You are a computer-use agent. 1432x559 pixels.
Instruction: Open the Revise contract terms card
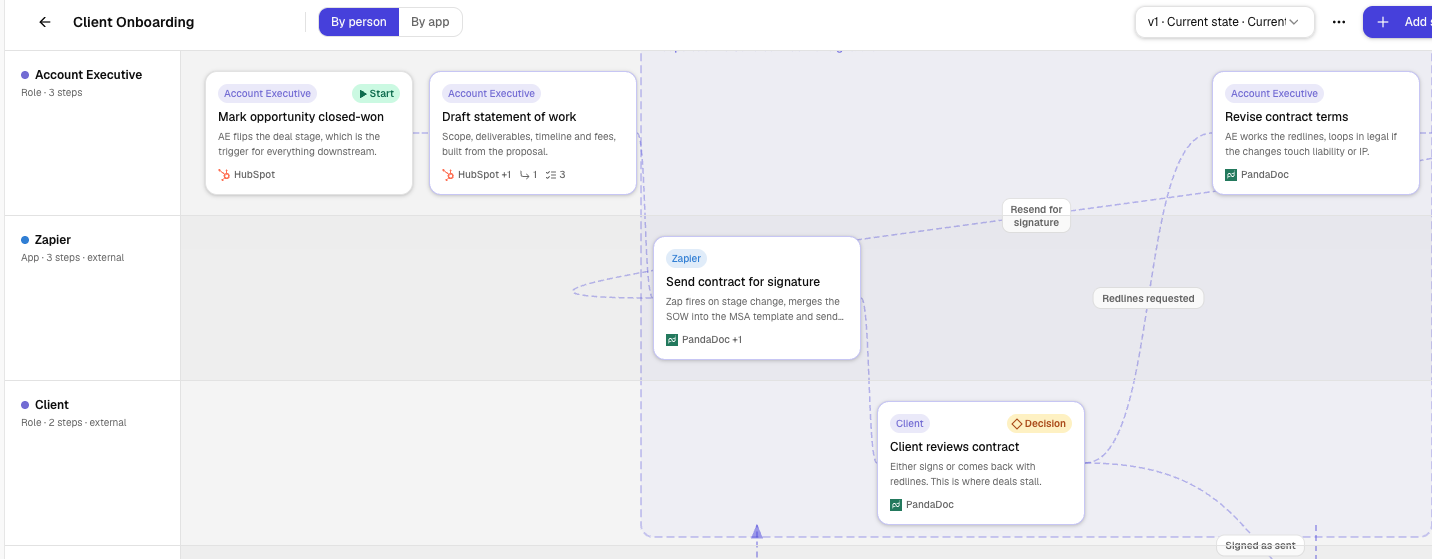(x=1316, y=133)
